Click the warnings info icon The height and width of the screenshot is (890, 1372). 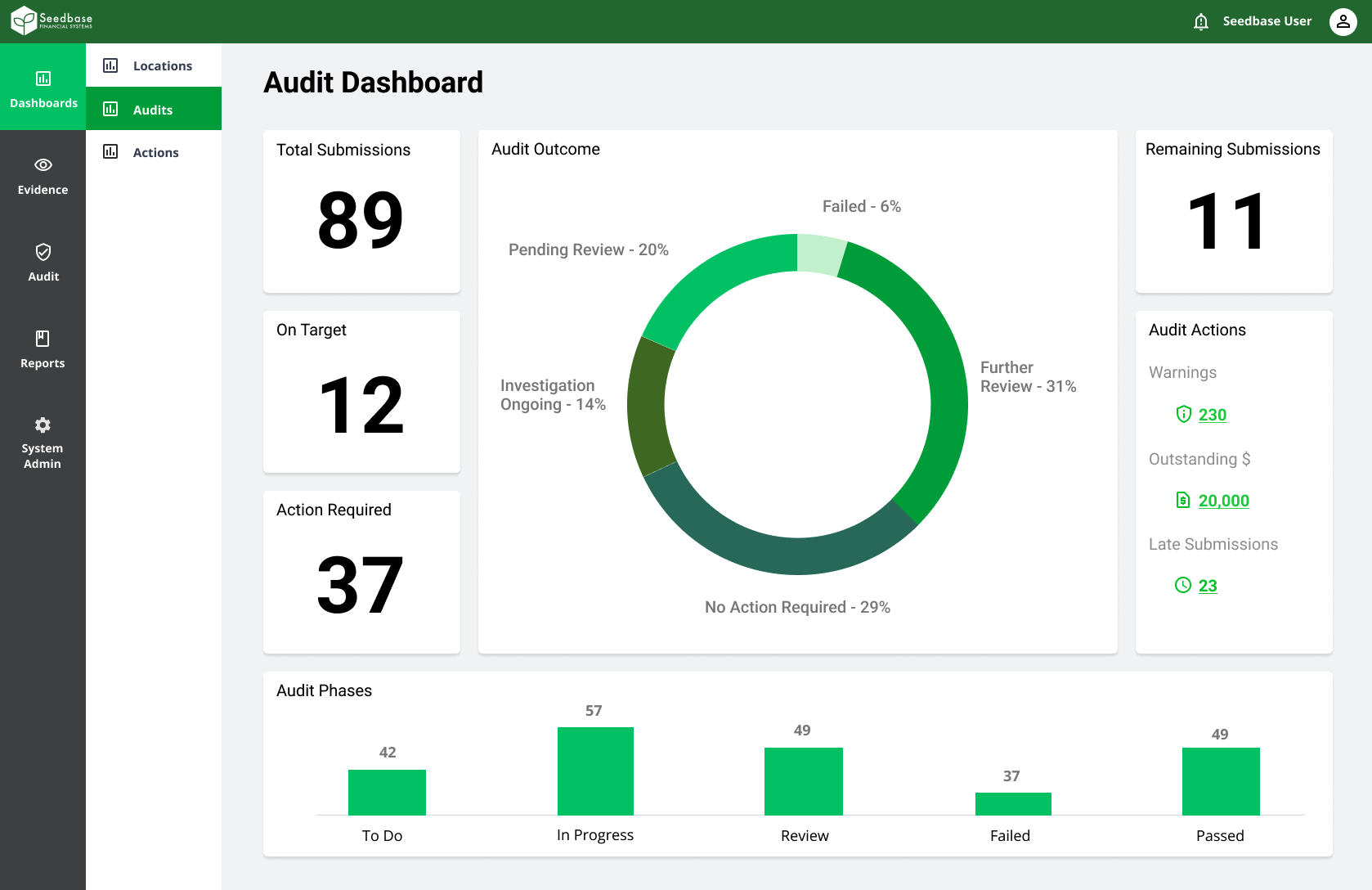click(1183, 415)
